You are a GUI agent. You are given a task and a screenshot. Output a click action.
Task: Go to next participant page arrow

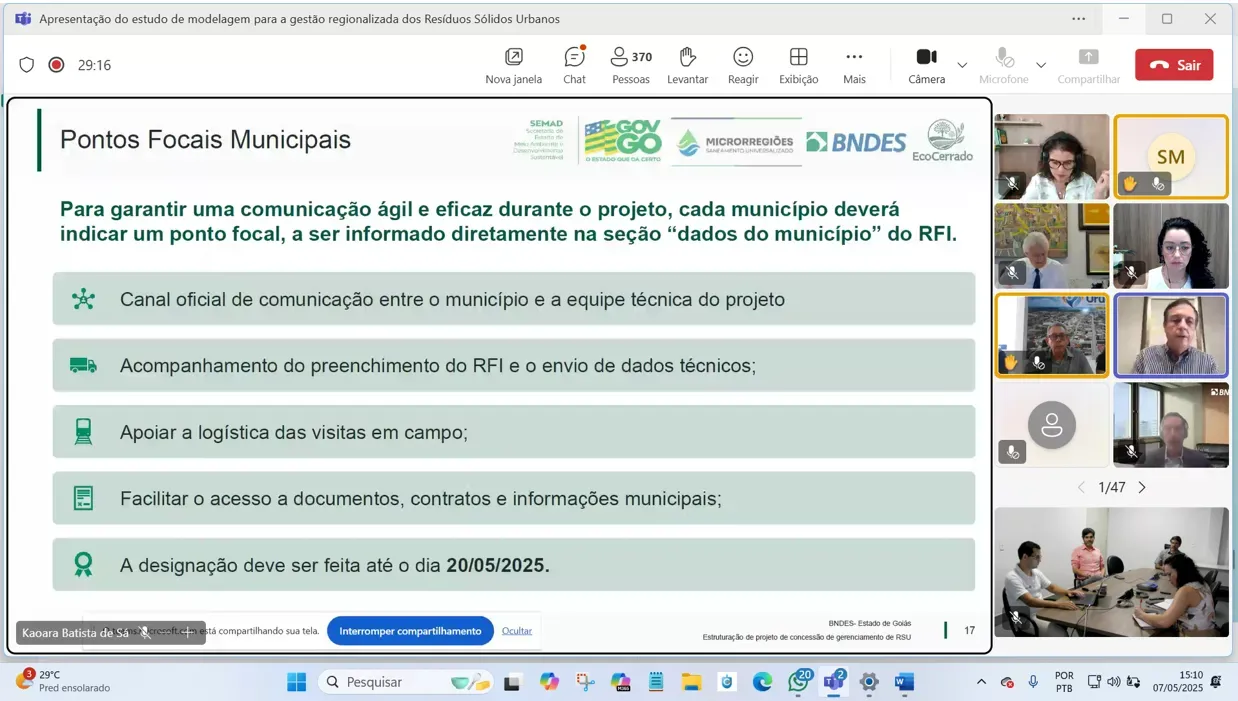click(1142, 488)
